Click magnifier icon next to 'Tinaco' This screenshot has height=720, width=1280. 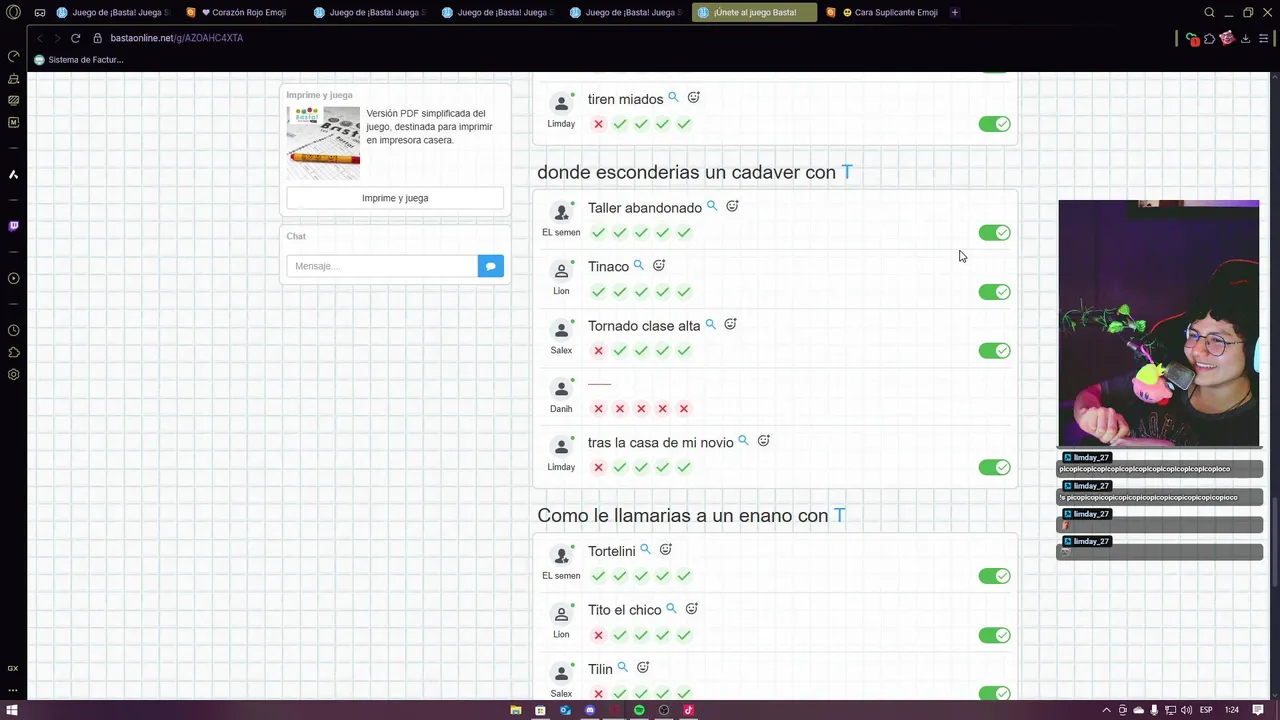(x=639, y=265)
